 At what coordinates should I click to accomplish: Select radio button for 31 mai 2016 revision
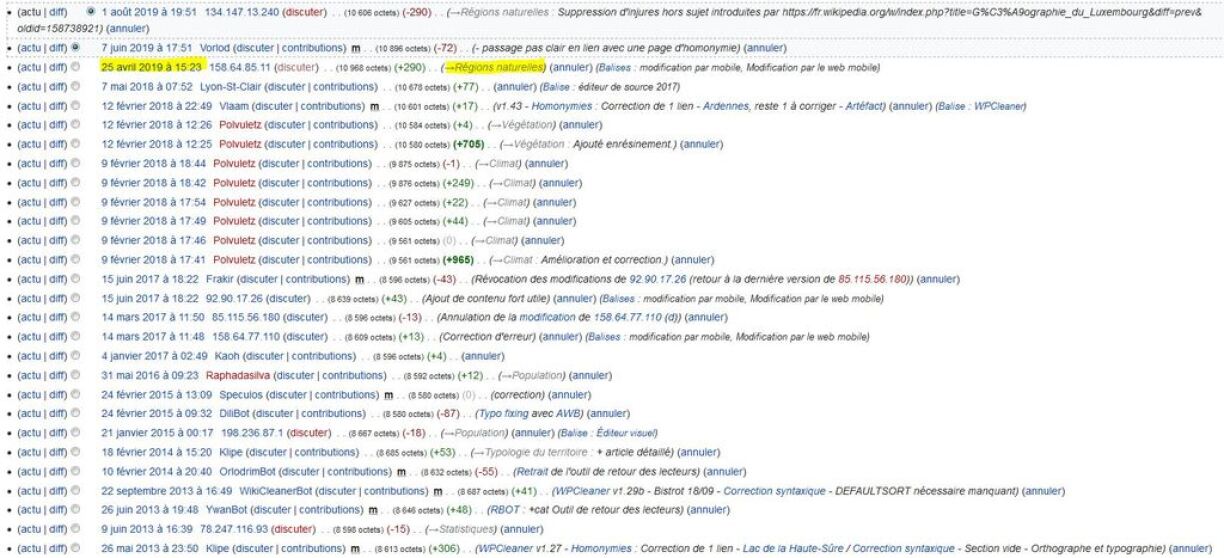75,374
